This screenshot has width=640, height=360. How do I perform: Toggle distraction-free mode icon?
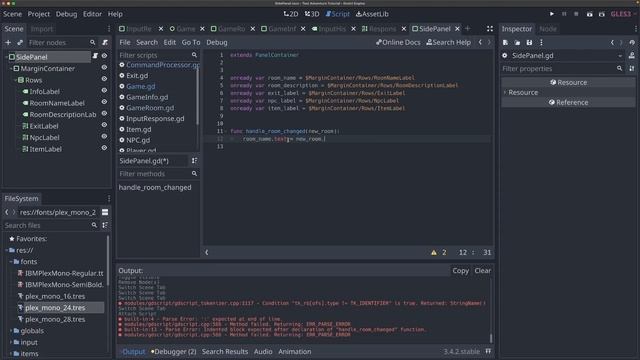pos(490,29)
